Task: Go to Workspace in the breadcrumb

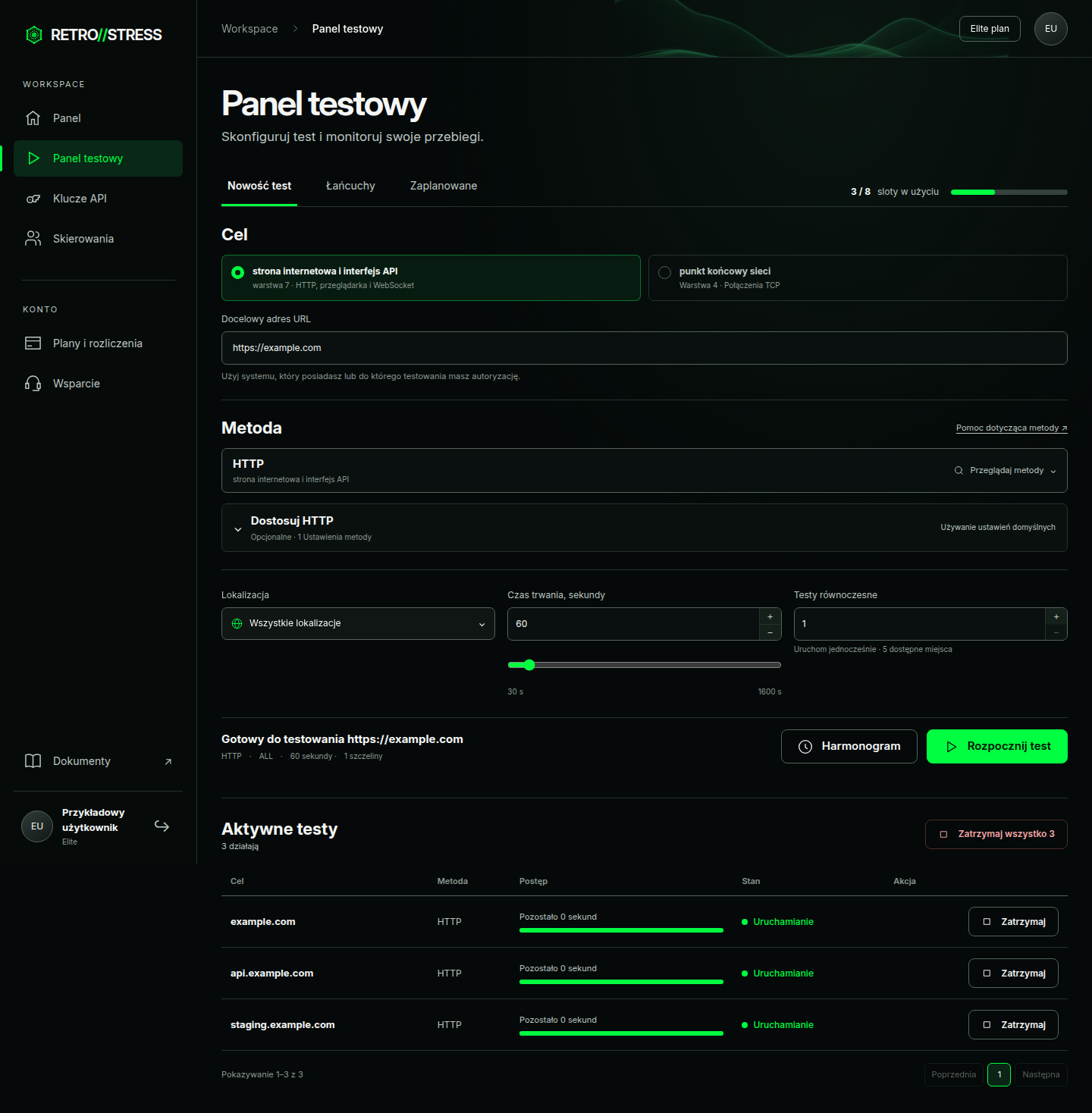Action: (249, 29)
